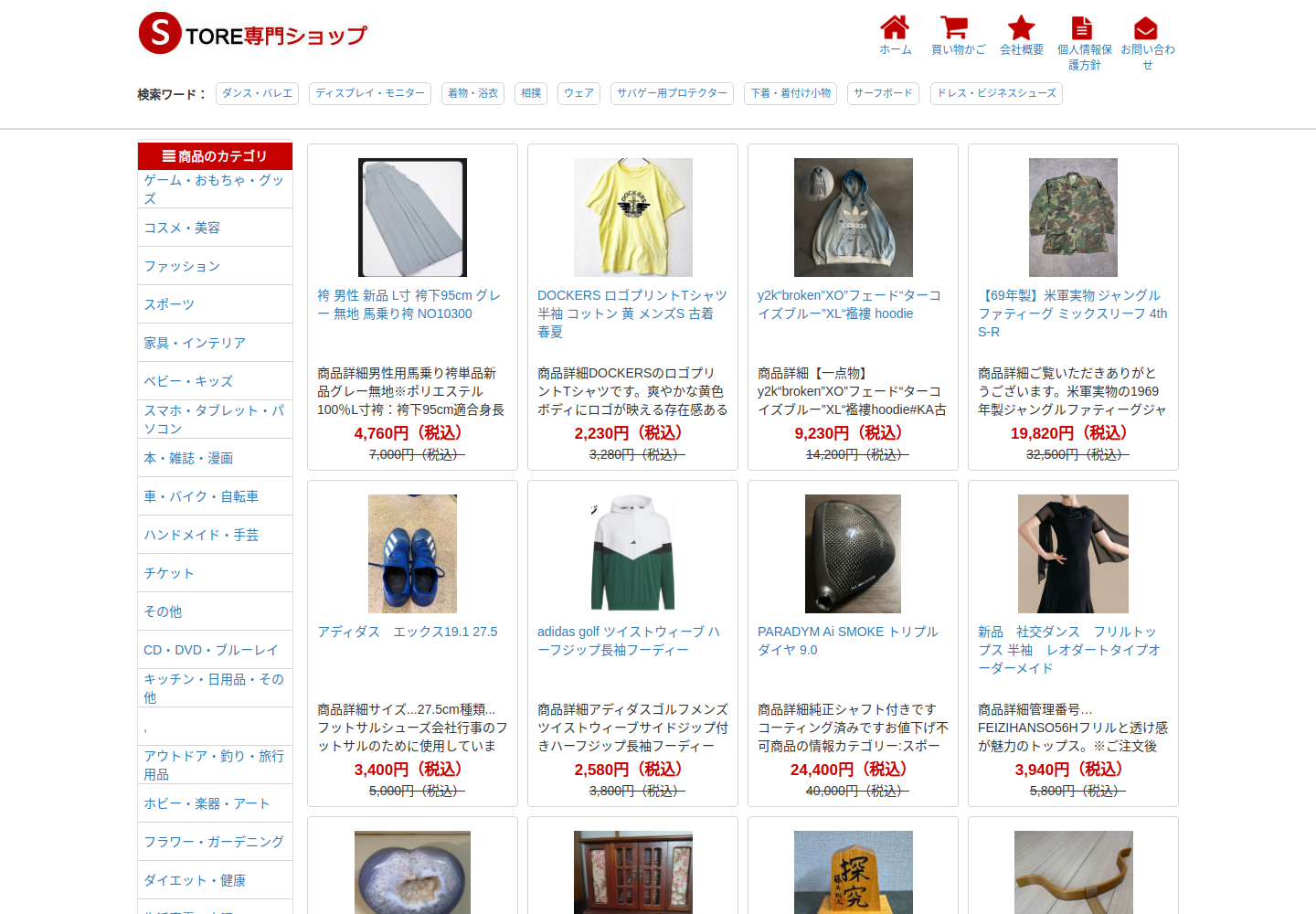The width and height of the screenshot is (1316, 914).
Task: Open the ベビー・キッズ category
Action: pyautogui.click(x=215, y=381)
